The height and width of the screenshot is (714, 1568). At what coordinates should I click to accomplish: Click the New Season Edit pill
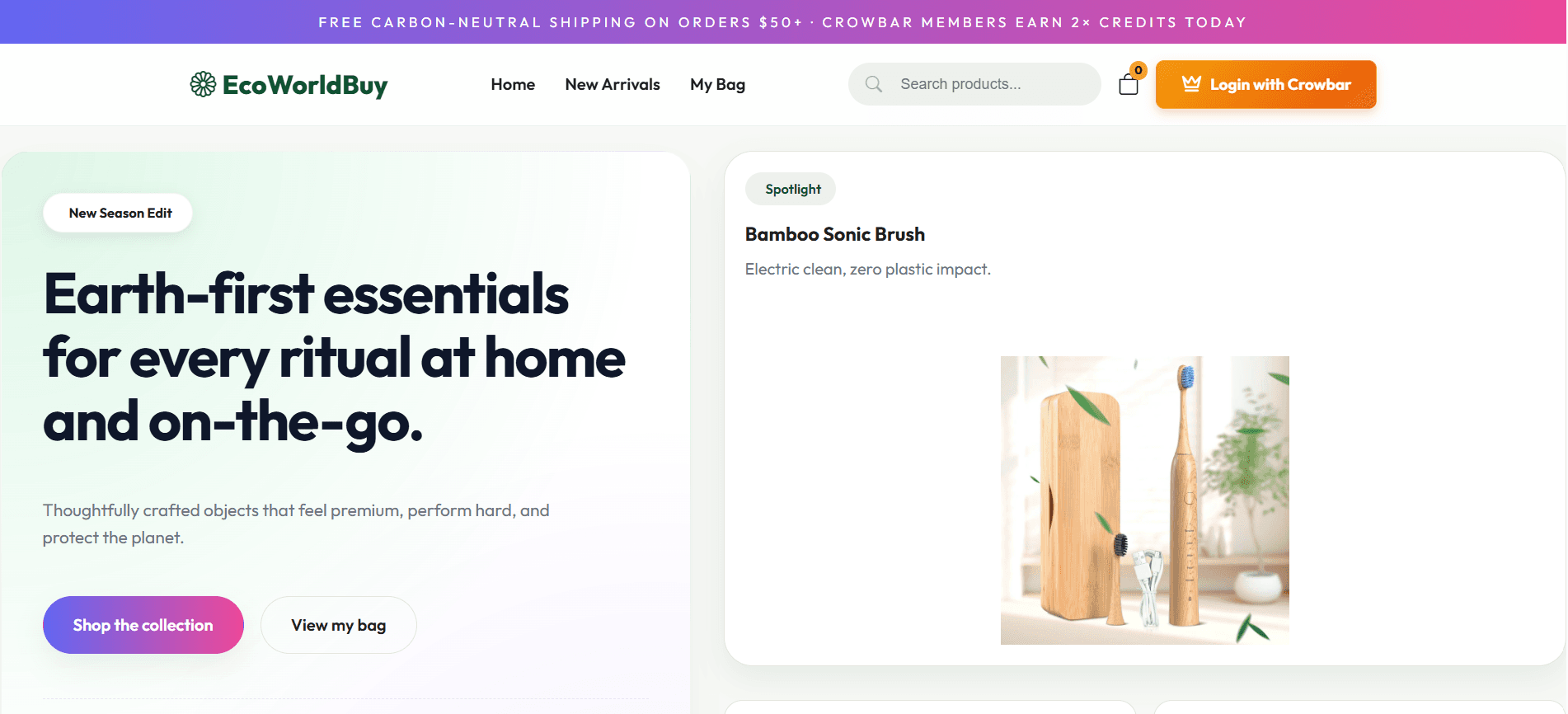118,213
